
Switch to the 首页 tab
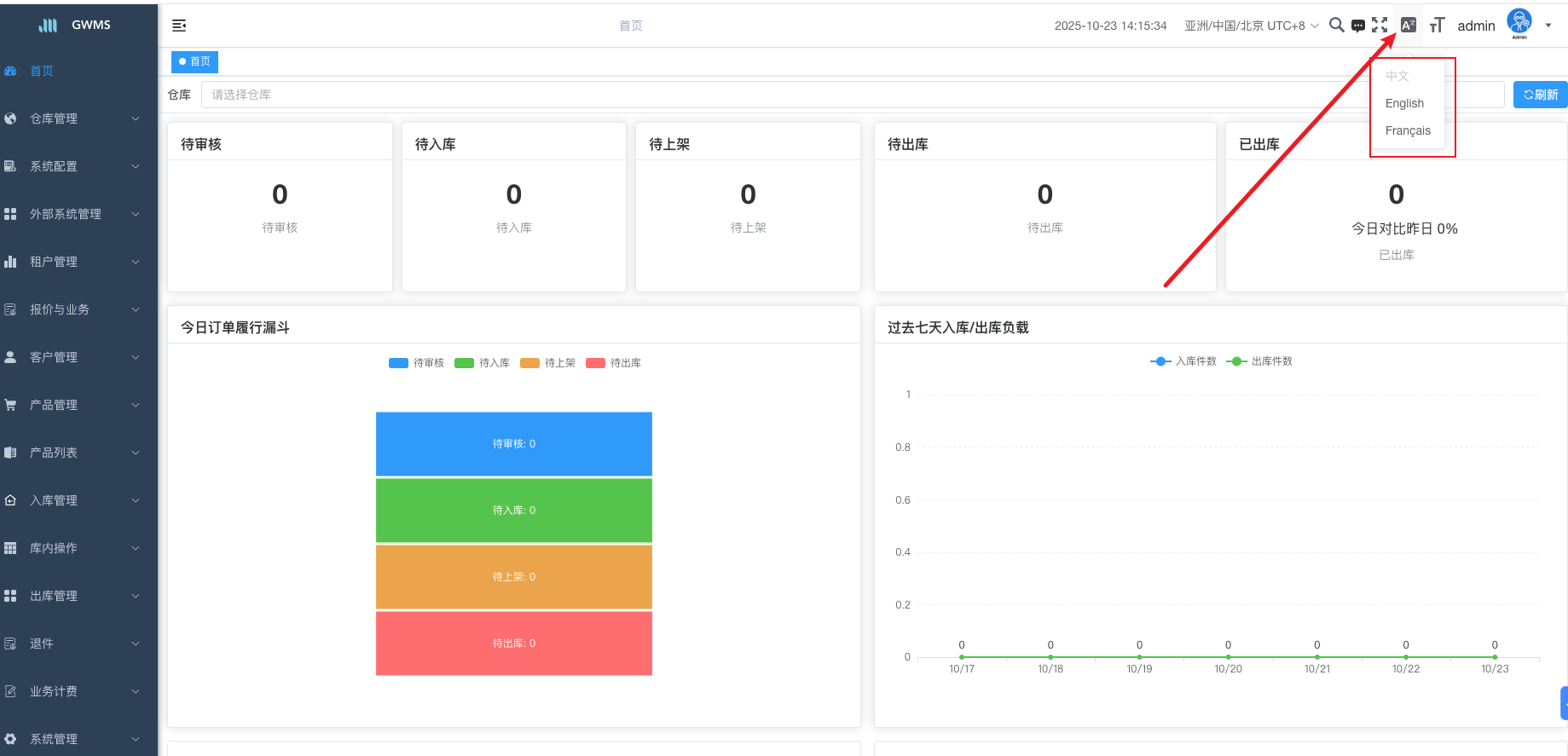195,61
